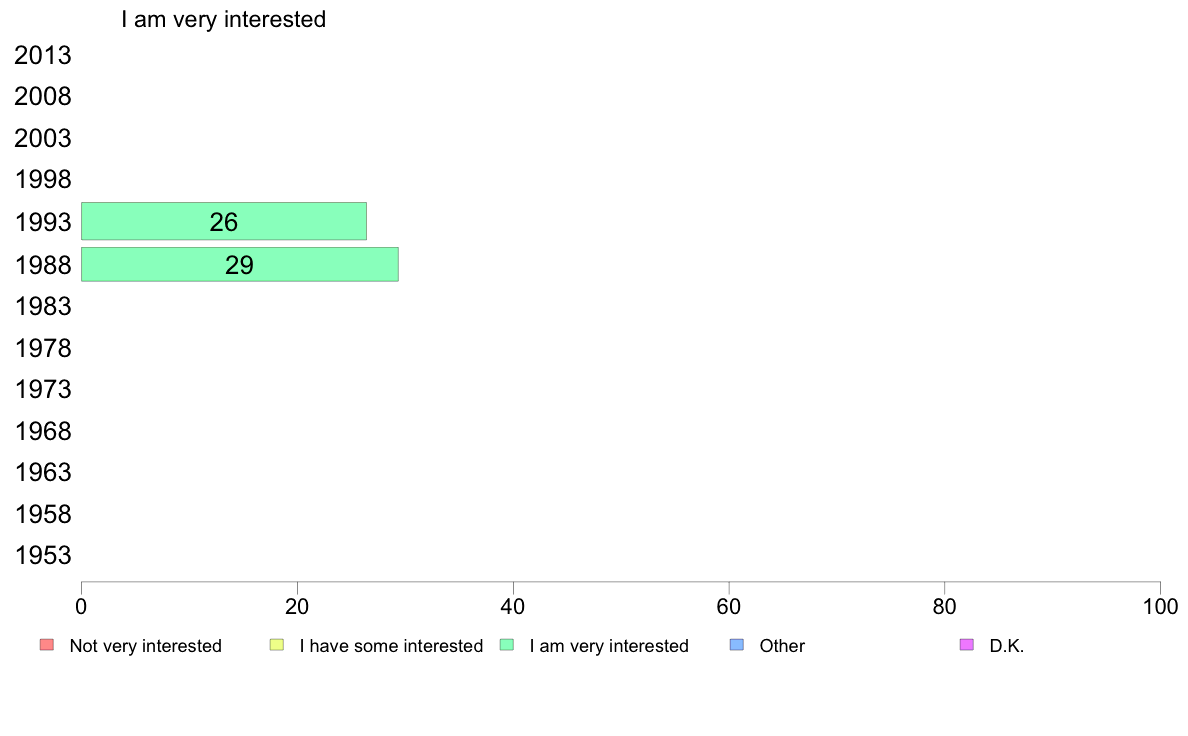
Task: Click the blue Other legend swatch
Action: coord(736,645)
